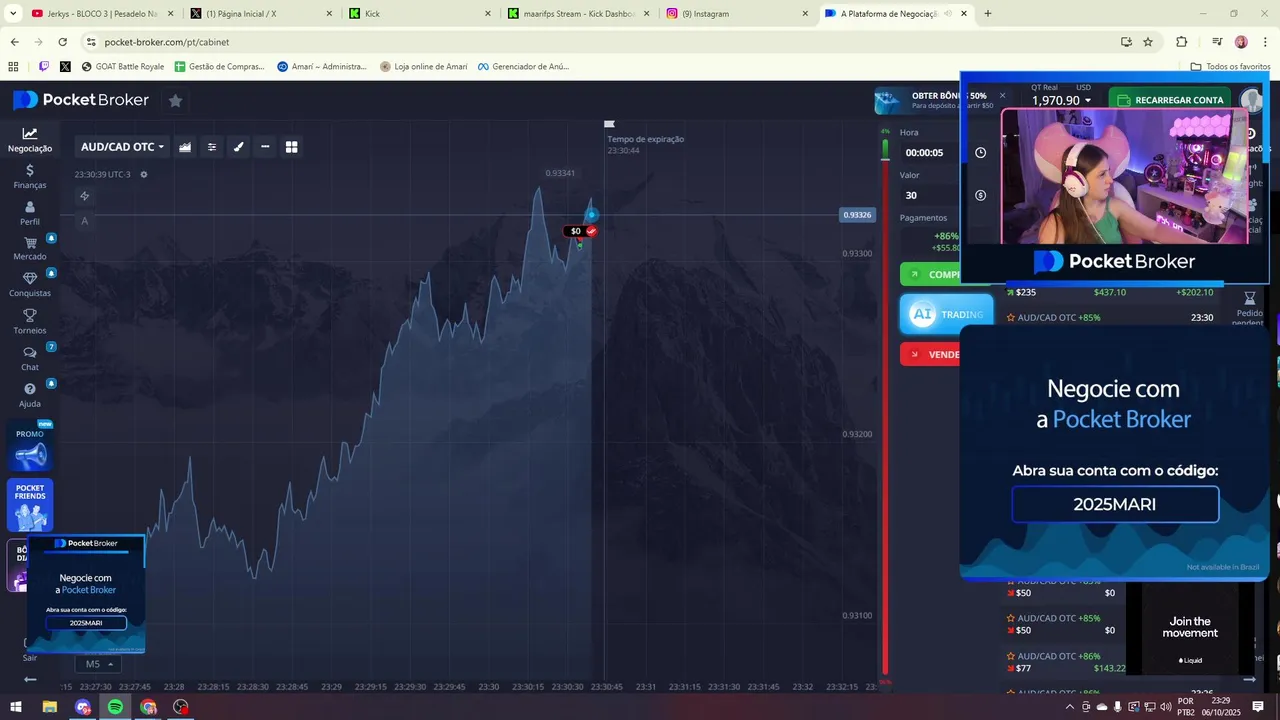Click RECARREGAR CONTA top-up button
The height and width of the screenshot is (720, 1280).
pyautogui.click(x=1169, y=100)
